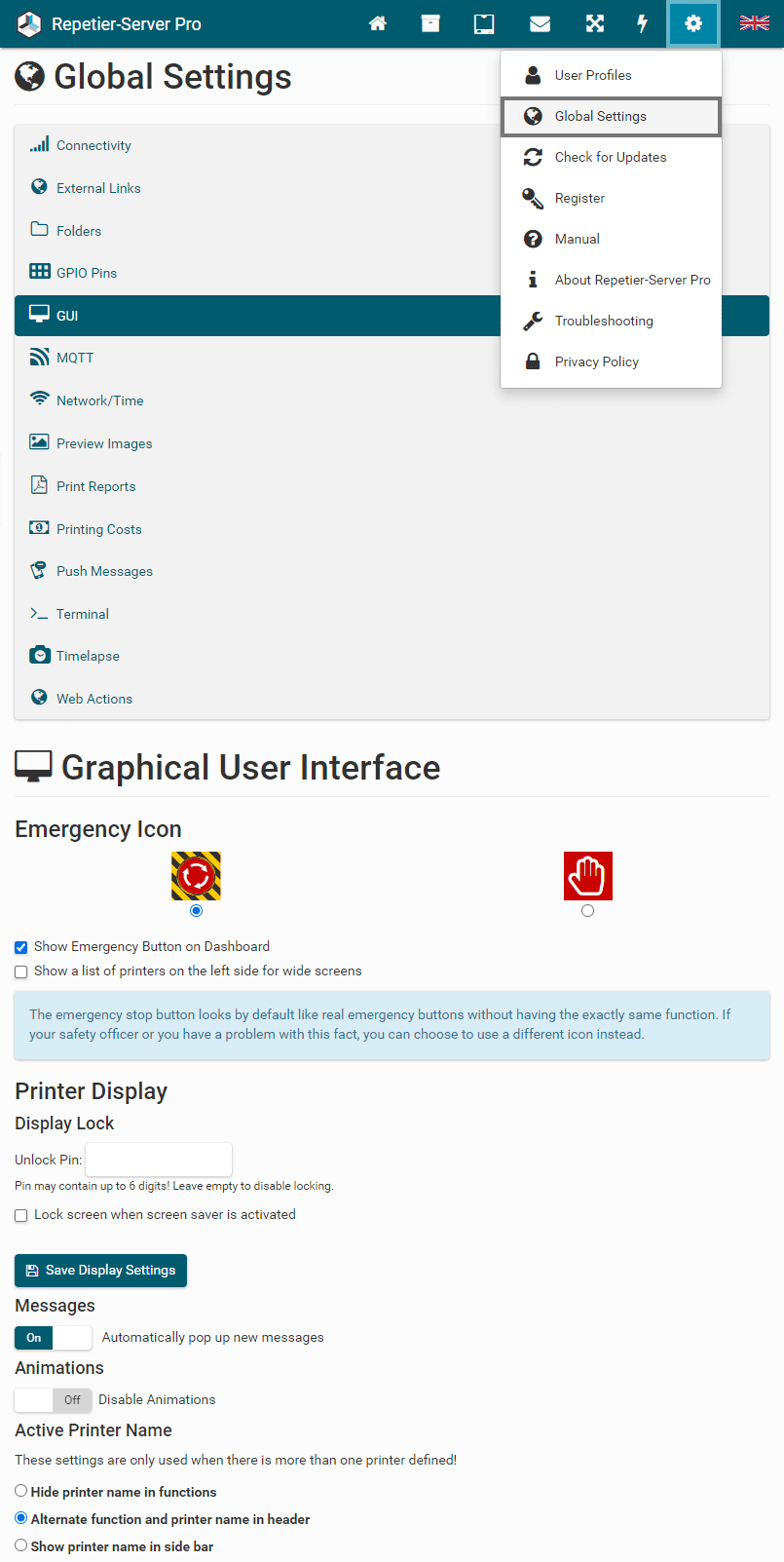This screenshot has height=1562, width=784.
Task: Toggle the Disable Animations switch
Action: pos(54,1400)
